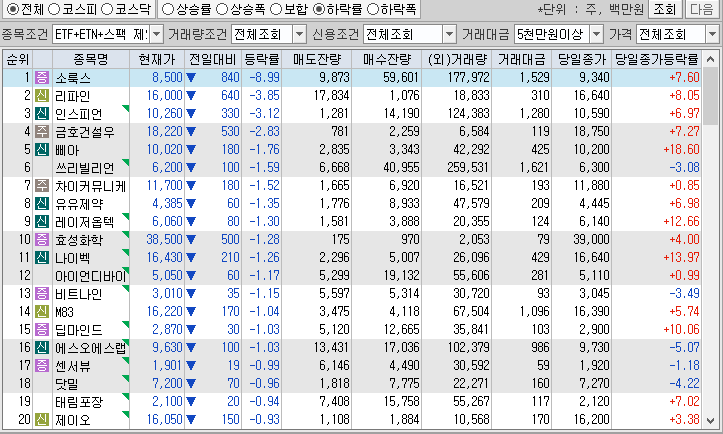Click price 38,500 in 효성화학 row
Viewport: 723px width, 434px height.
165,239
